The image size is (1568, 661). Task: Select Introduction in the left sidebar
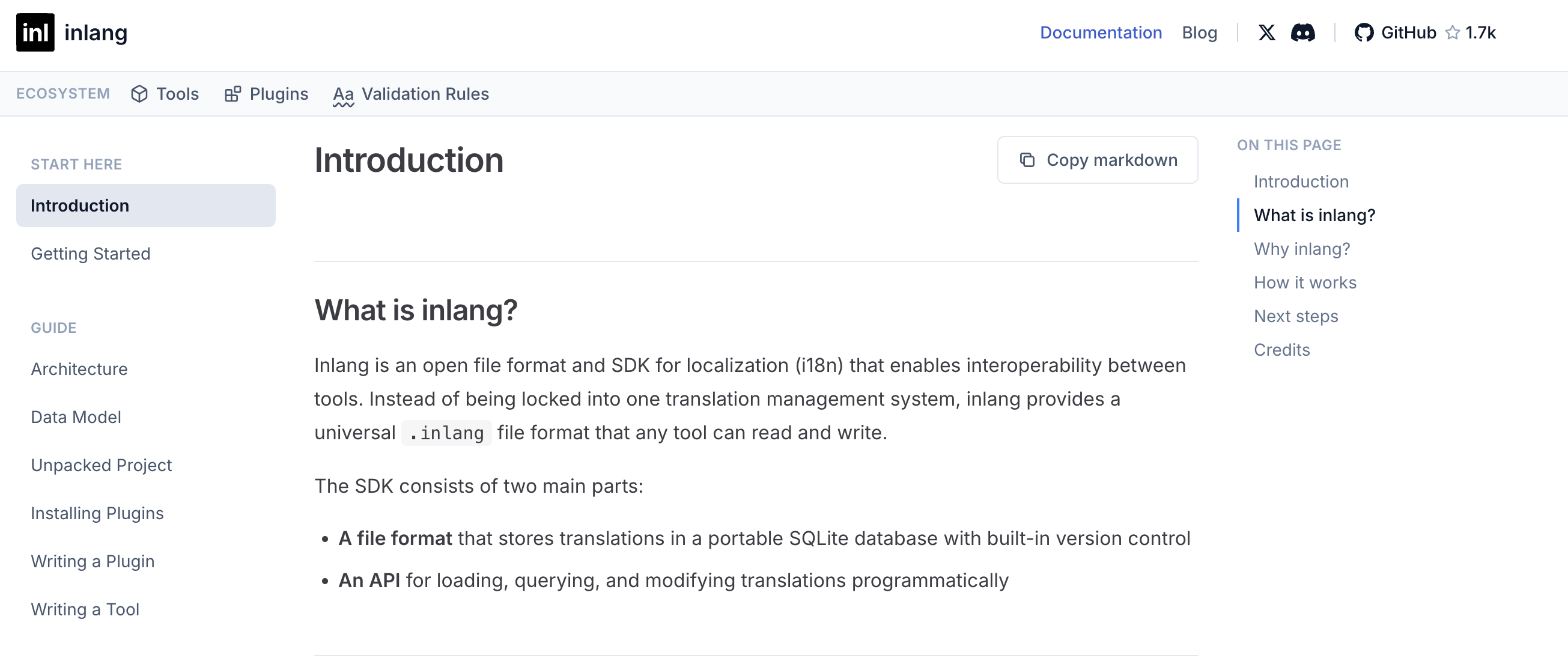(x=80, y=205)
